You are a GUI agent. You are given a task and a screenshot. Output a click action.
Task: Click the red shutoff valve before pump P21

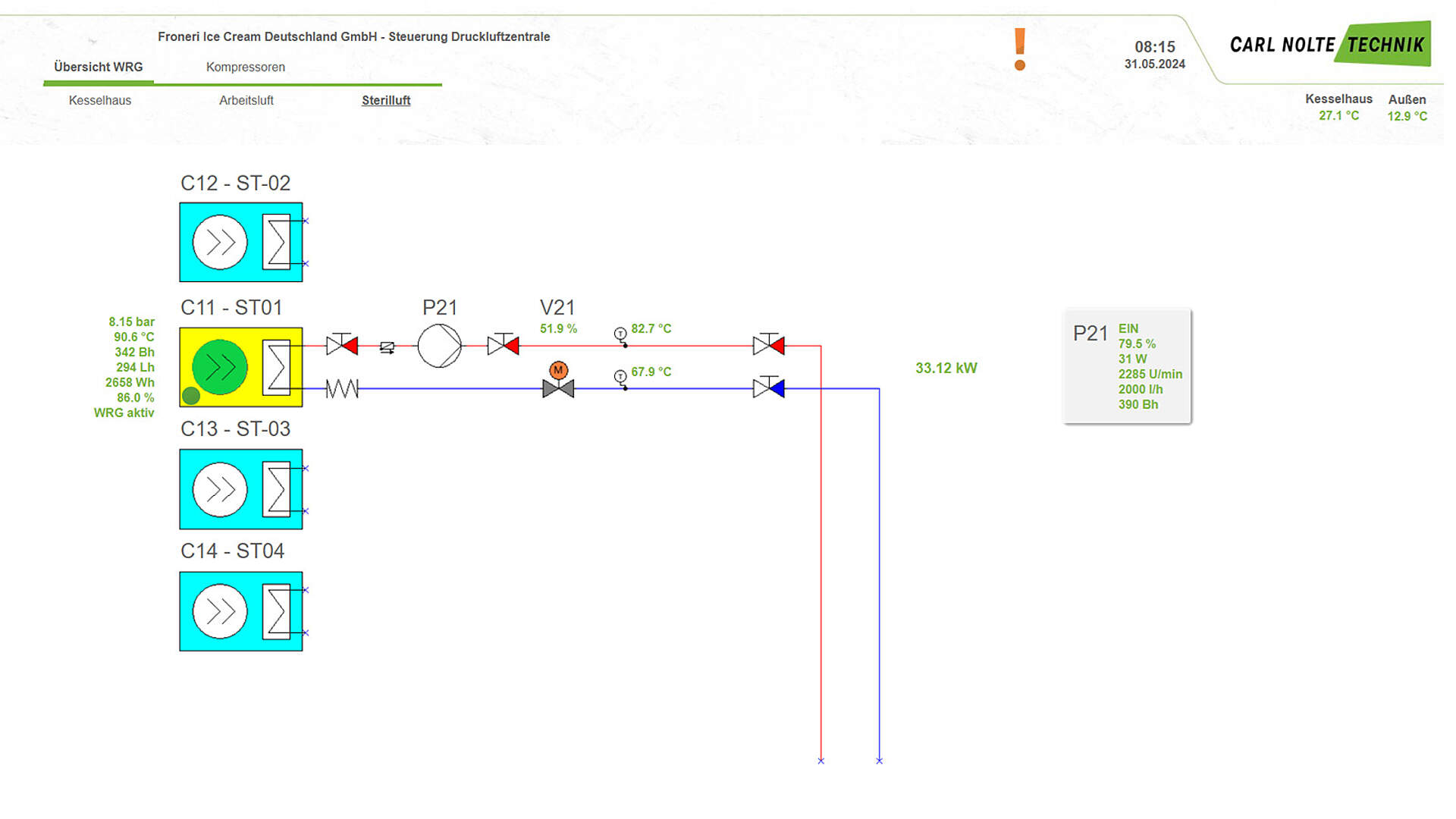click(342, 346)
